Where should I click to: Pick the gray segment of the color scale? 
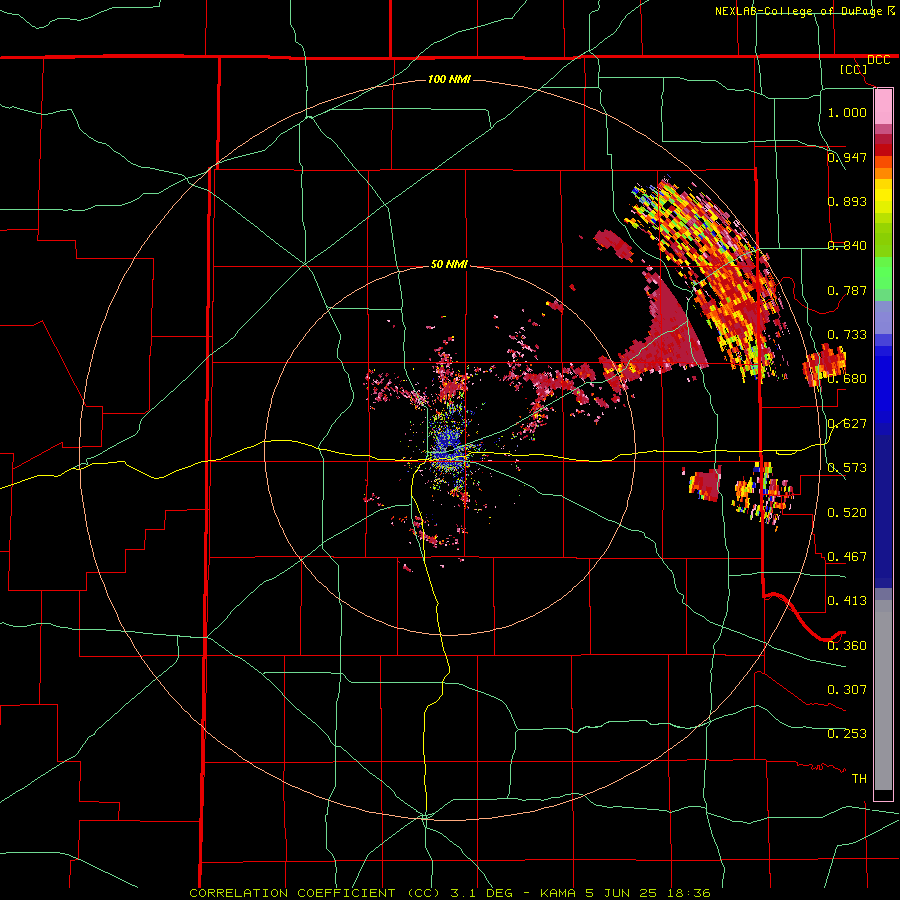click(883, 695)
